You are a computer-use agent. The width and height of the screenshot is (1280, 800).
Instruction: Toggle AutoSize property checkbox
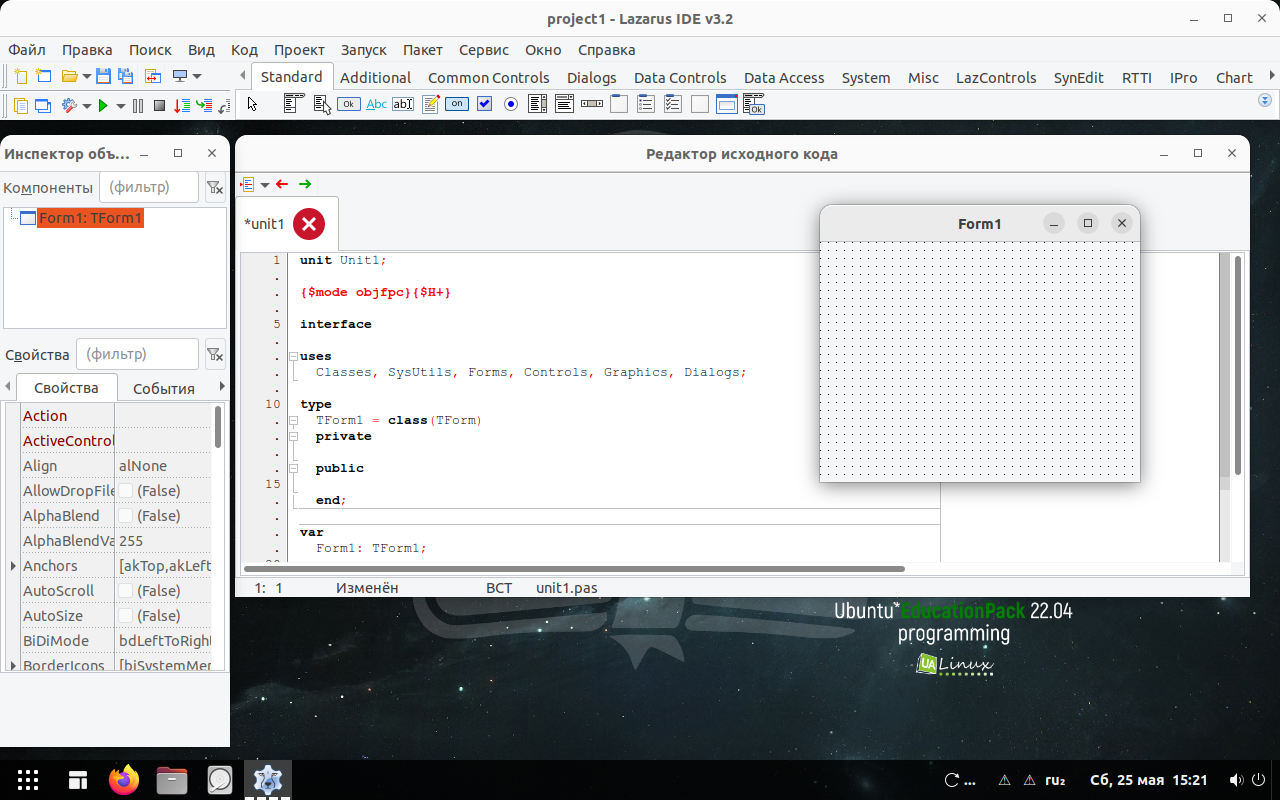click(x=126, y=616)
